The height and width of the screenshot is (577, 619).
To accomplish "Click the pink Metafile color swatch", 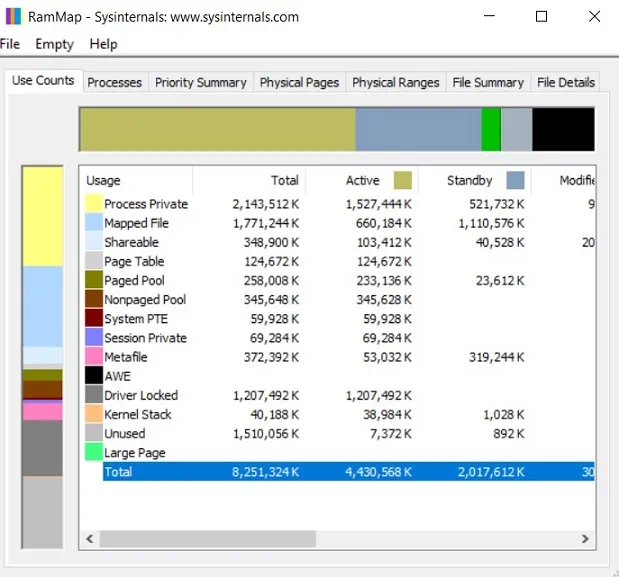I will tap(93, 357).
